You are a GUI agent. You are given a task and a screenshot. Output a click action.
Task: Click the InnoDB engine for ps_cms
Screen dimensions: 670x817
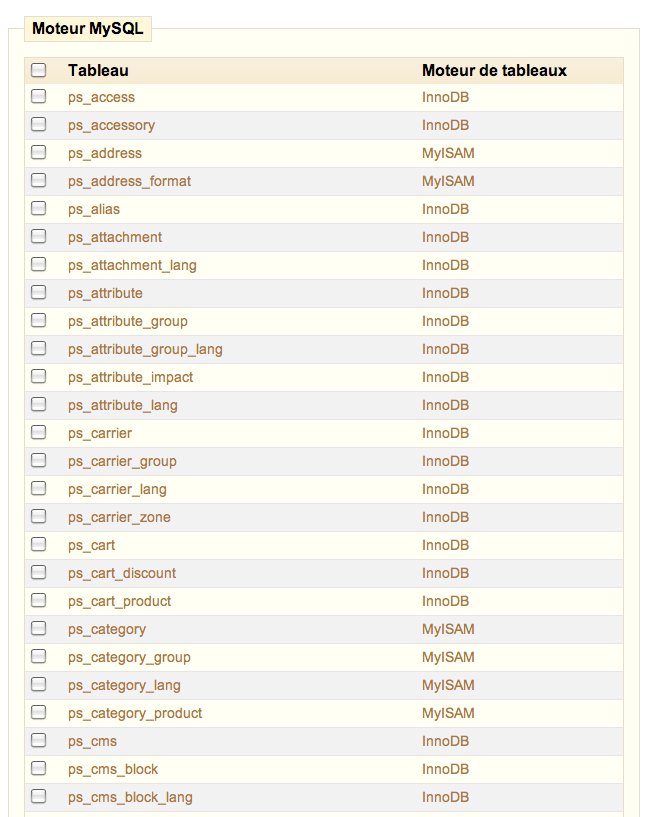click(x=445, y=741)
